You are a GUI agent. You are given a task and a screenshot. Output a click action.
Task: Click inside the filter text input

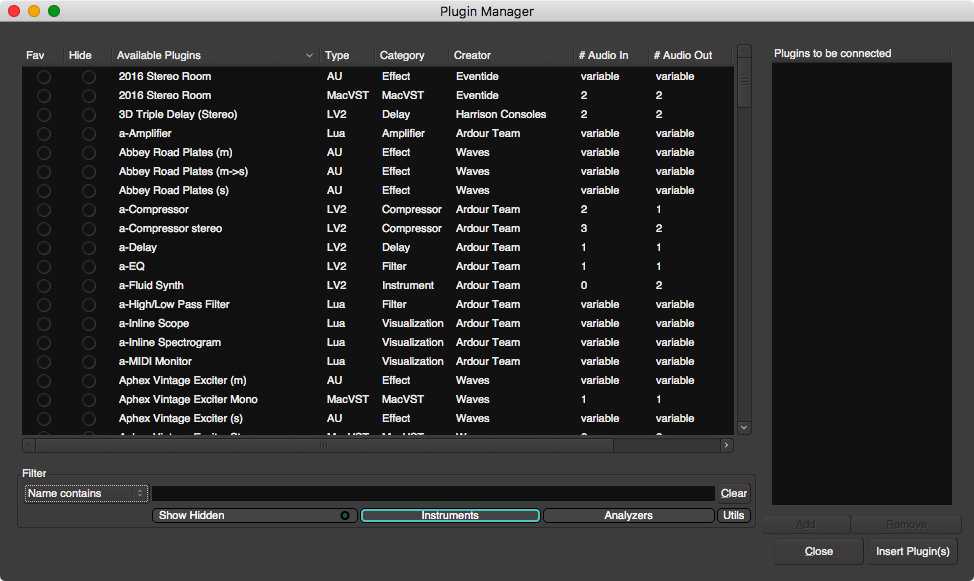click(x=430, y=493)
